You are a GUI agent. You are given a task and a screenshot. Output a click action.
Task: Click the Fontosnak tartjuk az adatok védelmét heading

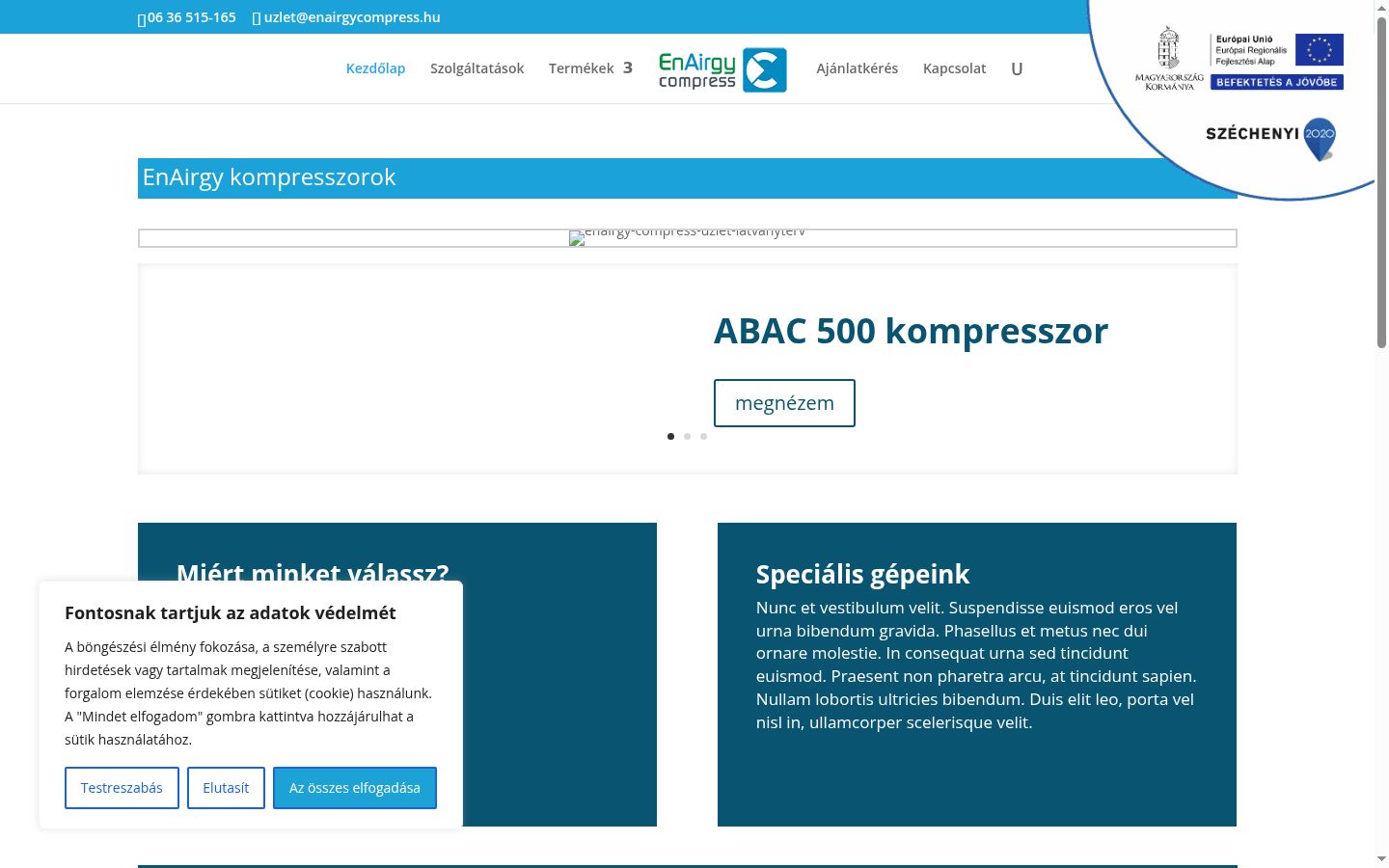coord(231,612)
